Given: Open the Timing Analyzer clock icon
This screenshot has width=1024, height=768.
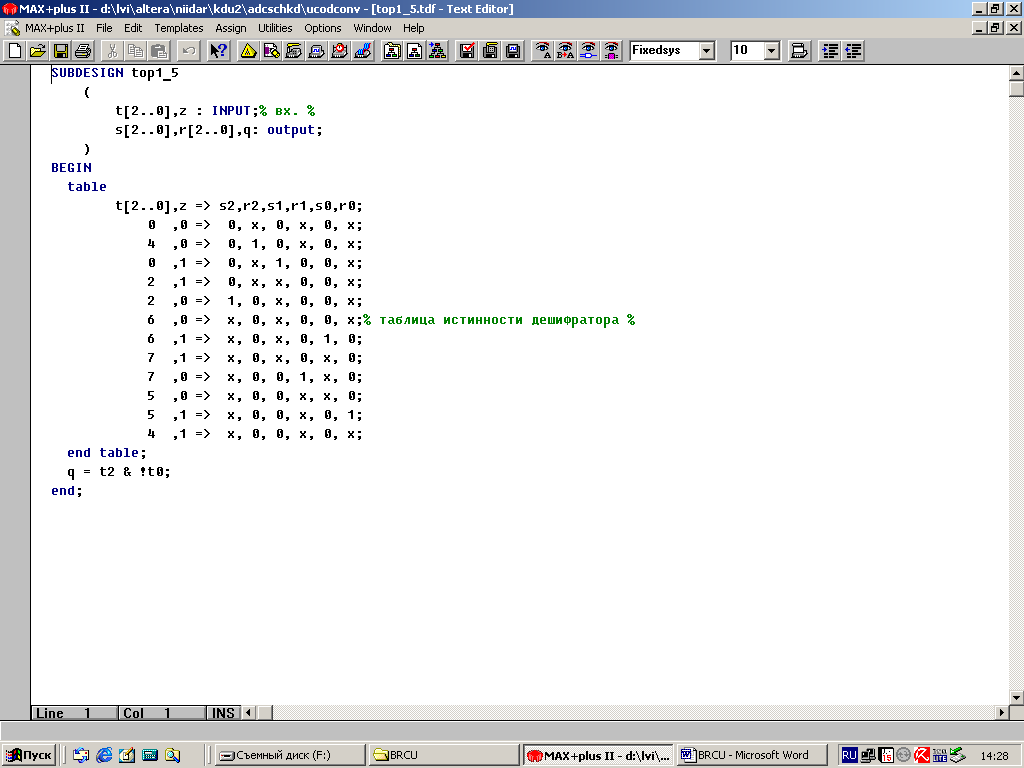Looking at the screenshot, I should [x=340, y=50].
